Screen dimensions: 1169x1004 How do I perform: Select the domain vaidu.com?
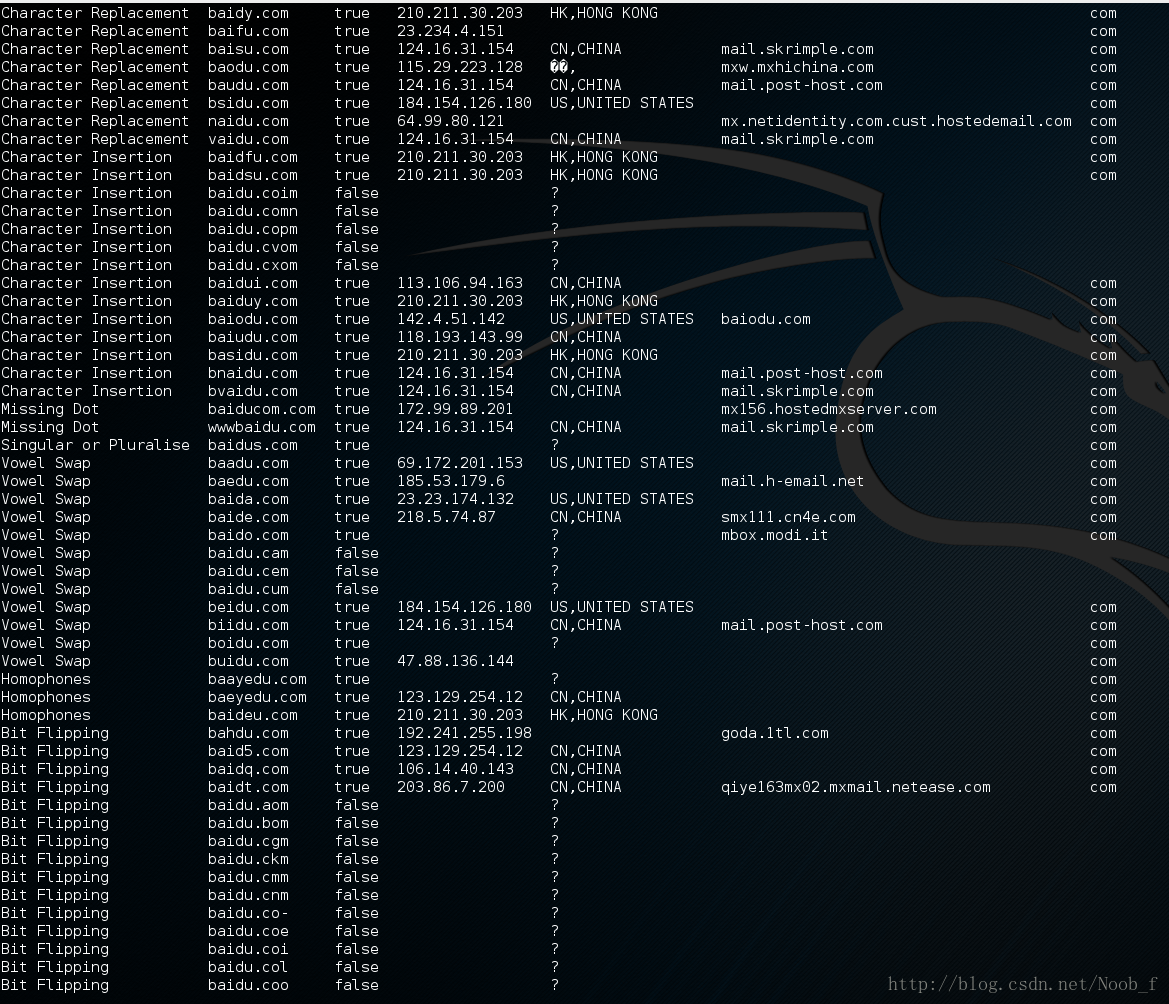pyautogui.click(x=248, y=139)
